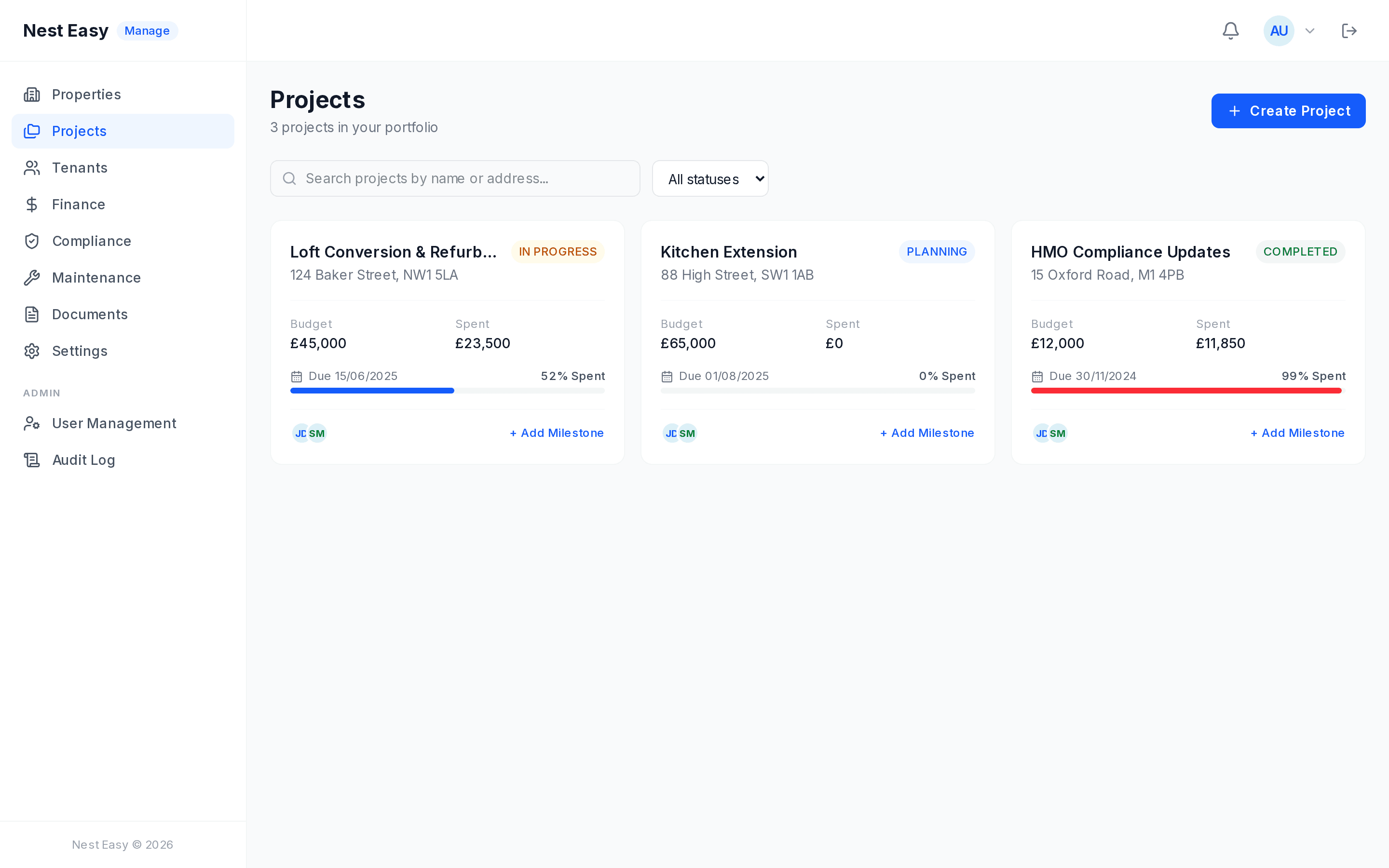The width and height of the screenshot is (1389, 868).
Task: Click the red progress bar on HMO Compliance Updates
Action: click(x=1186, y=391)
